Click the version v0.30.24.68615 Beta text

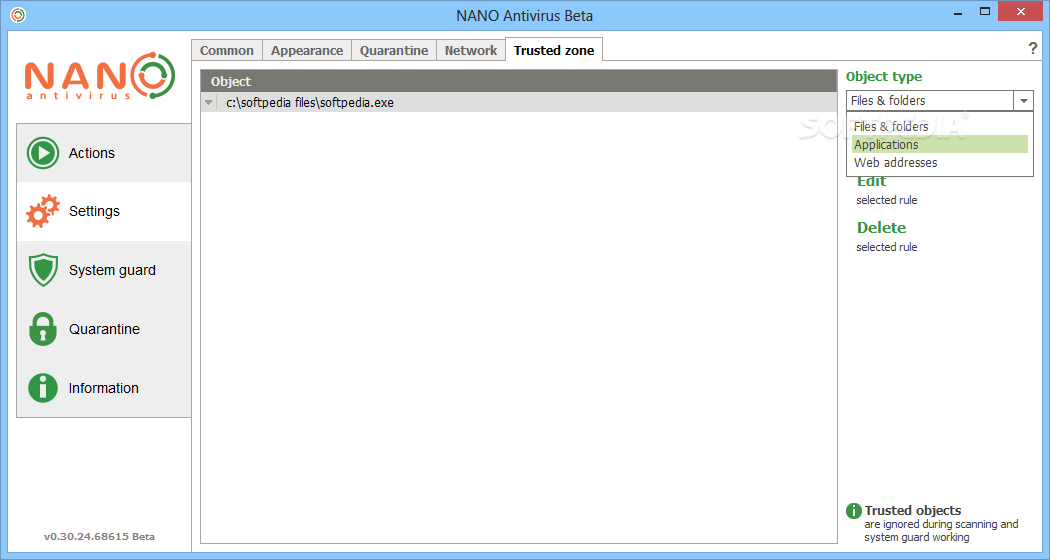click(99, 537)
